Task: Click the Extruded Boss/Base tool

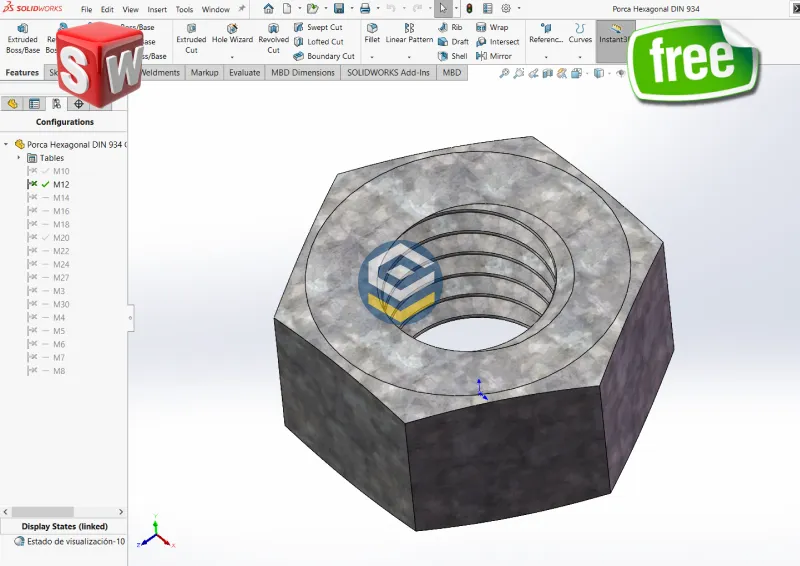Action: click(23, 38)
